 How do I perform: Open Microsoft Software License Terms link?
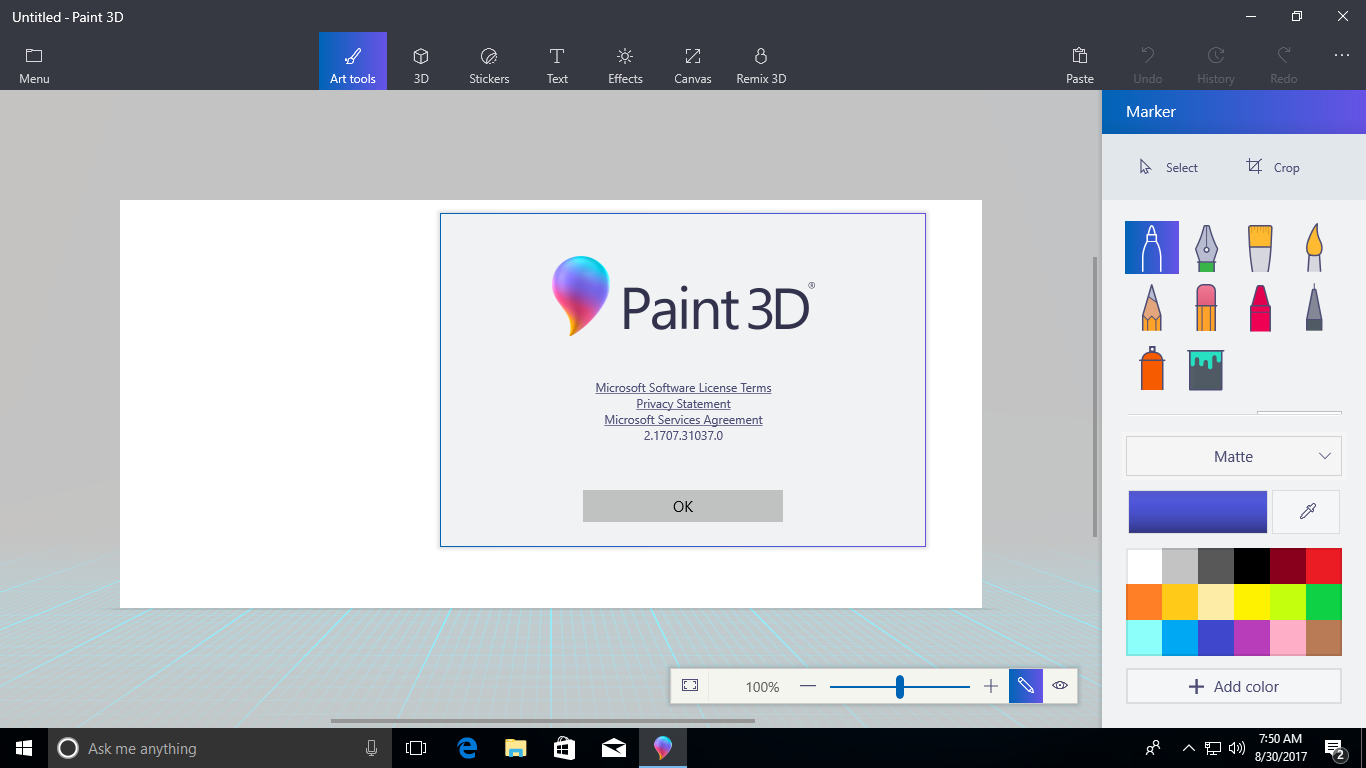pos(683,388)
